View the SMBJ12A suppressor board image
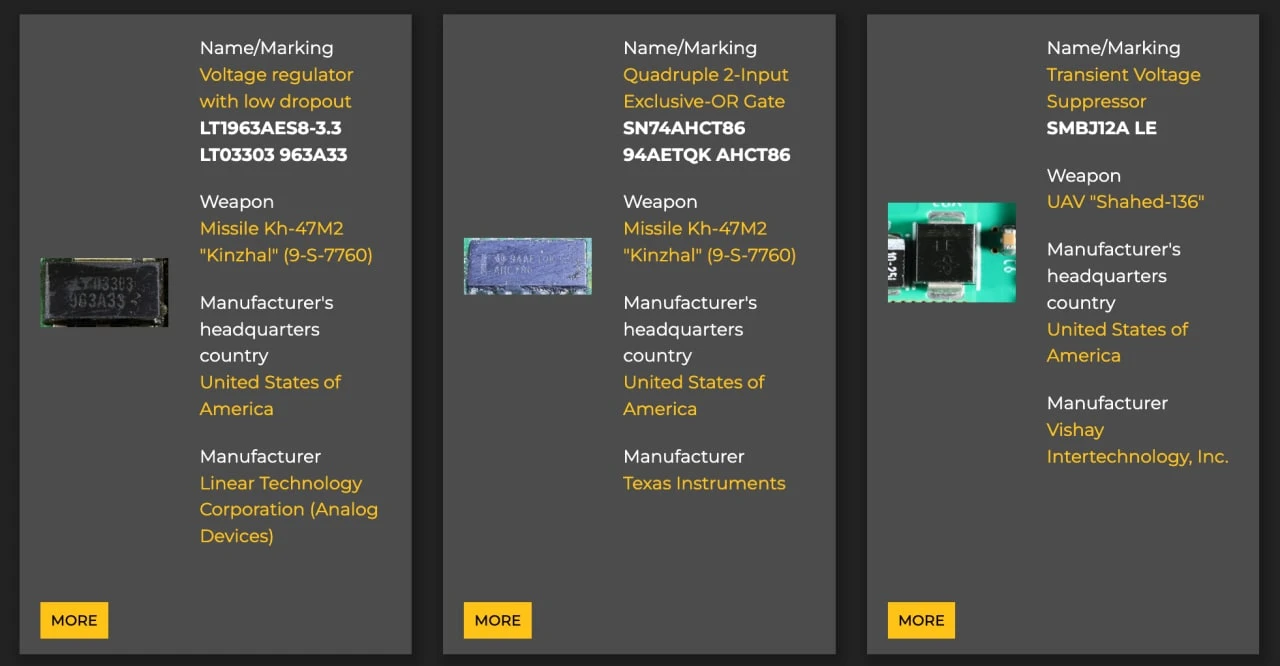 click(951, 252)
